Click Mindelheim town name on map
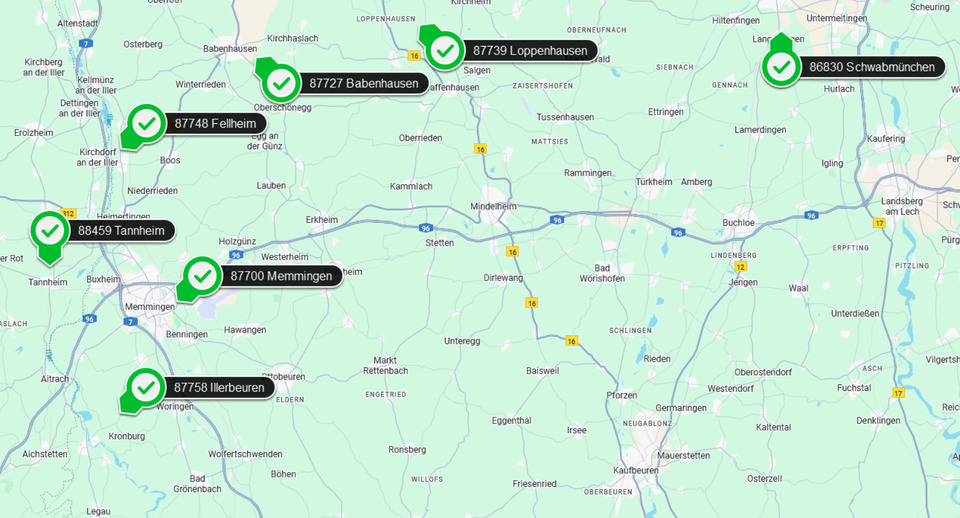Image resolution: width=960 pixels, height=518 pixels. click(493, 206)
